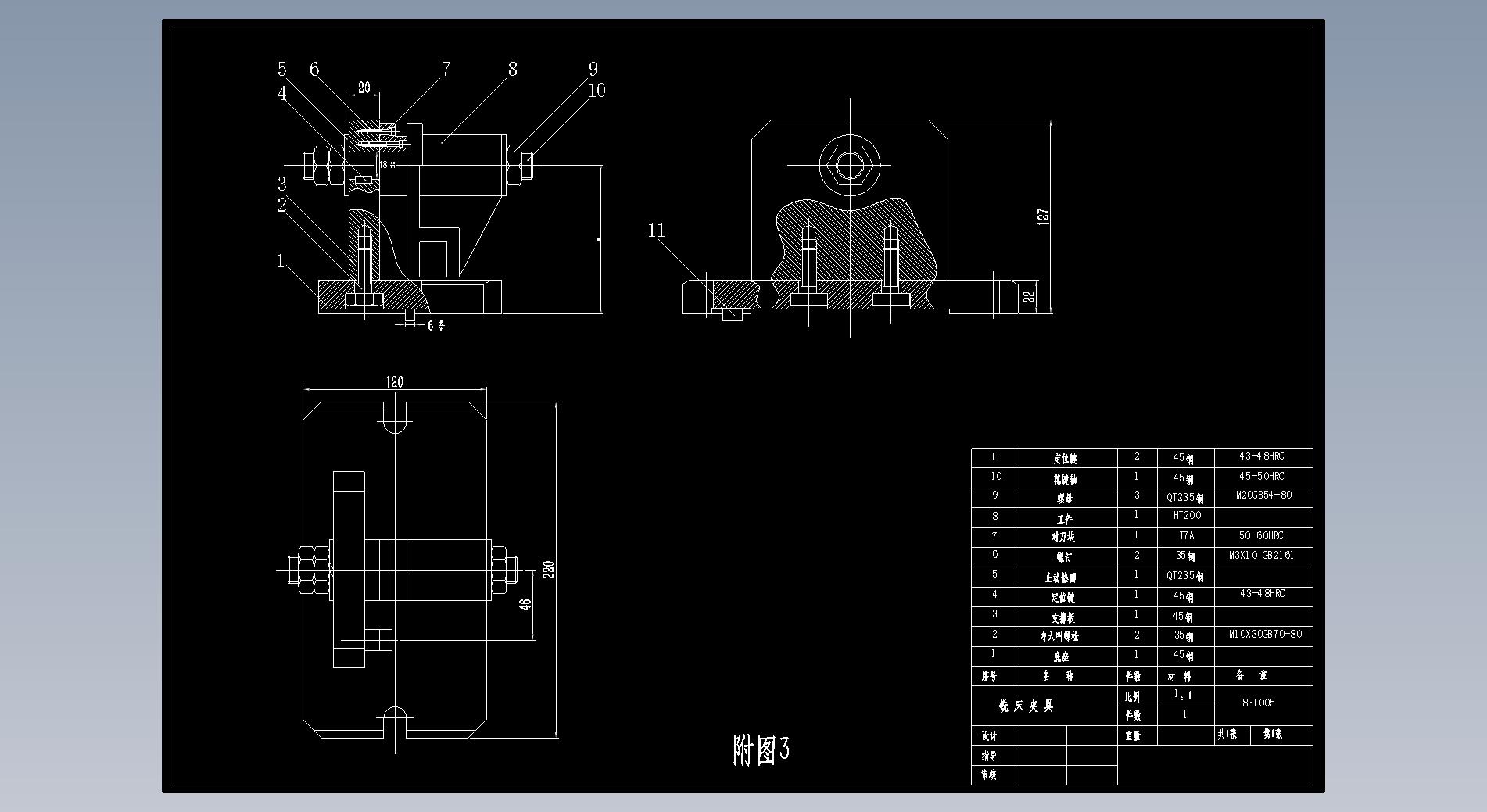Click the '比例' label cell
The width and height of the screenshot is (1487, 812).
pyautogui.click(x=1132, y=696)
